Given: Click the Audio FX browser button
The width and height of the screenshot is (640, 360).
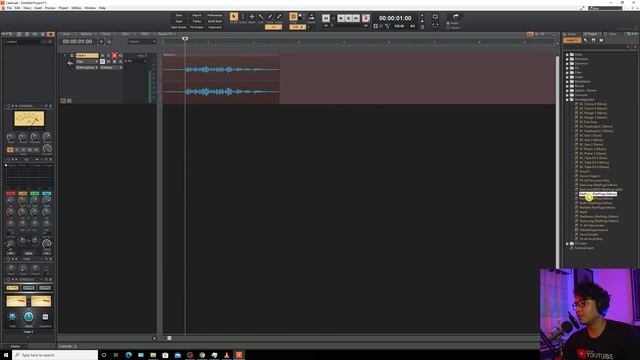Looking at the screenshot, I should 572,40.
